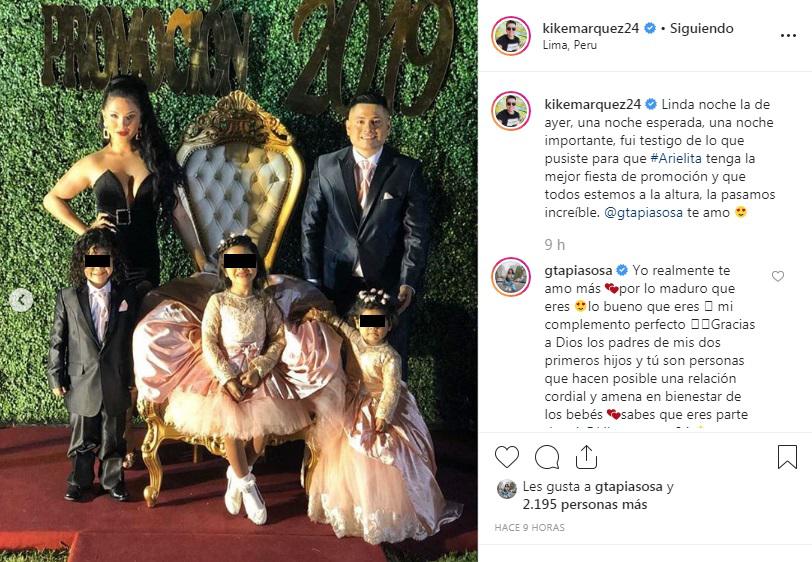View the 2.195 personas más likes list

tap(585, 505)
